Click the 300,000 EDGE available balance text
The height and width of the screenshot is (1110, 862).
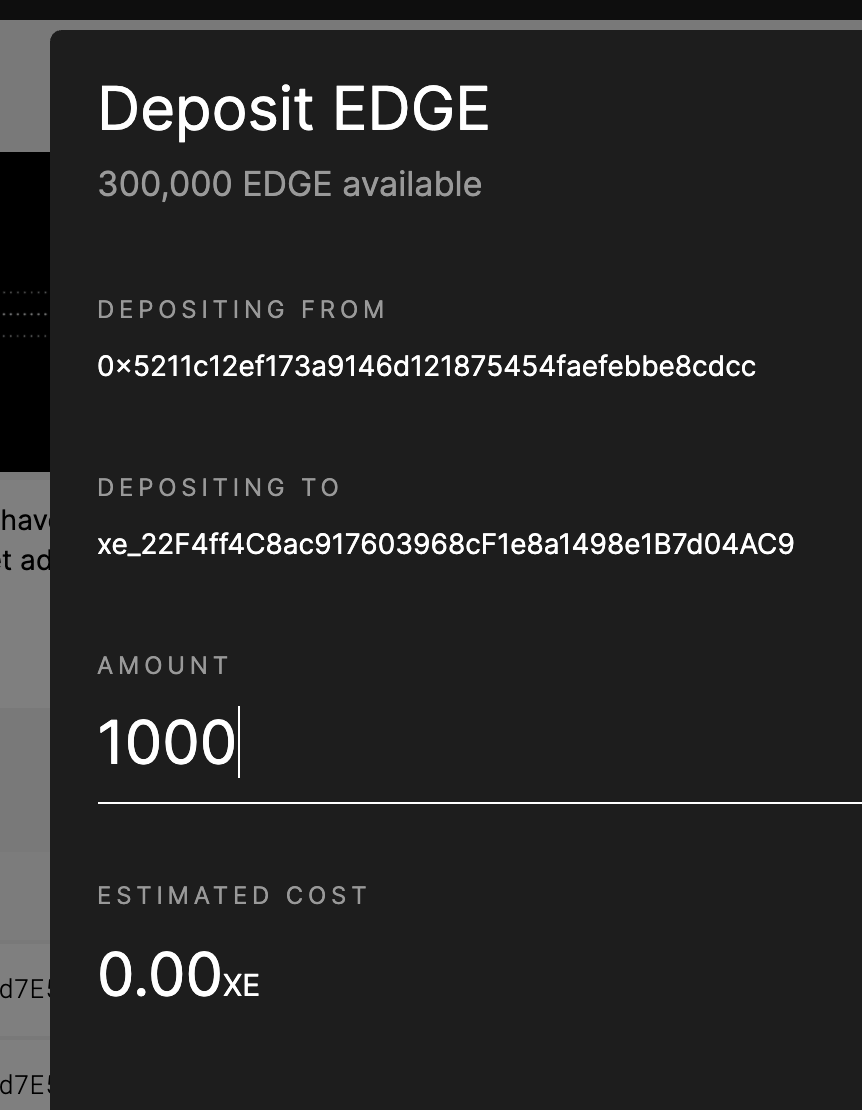(289, 183)
